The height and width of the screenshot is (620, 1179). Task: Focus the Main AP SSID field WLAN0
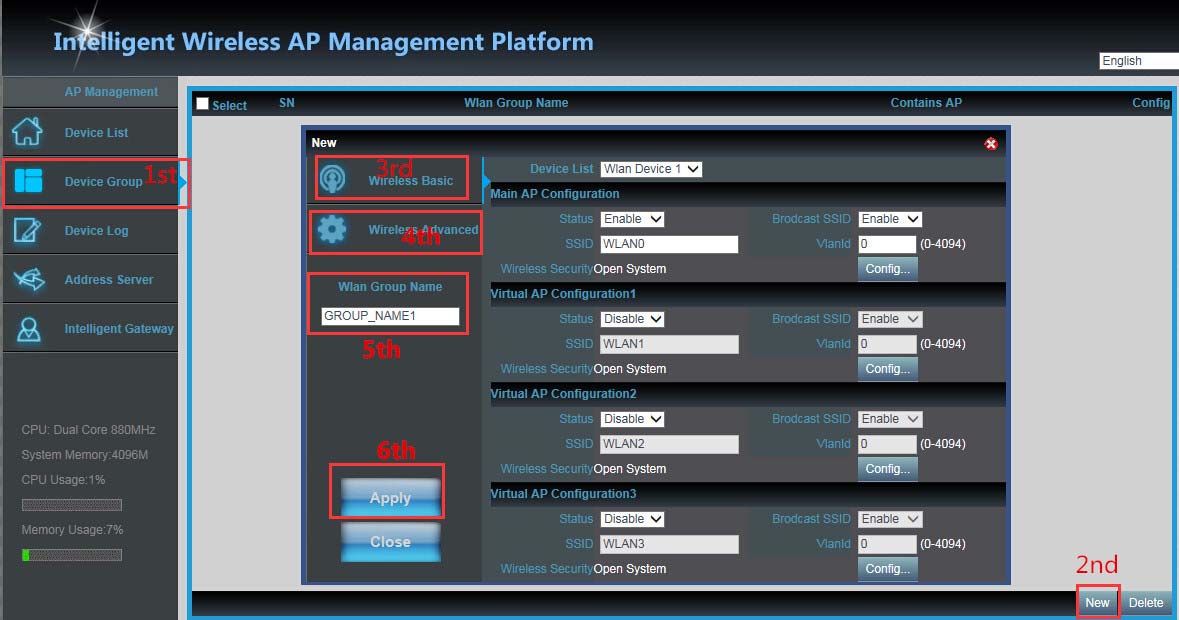pyautogui.click(x=669, y=243)
